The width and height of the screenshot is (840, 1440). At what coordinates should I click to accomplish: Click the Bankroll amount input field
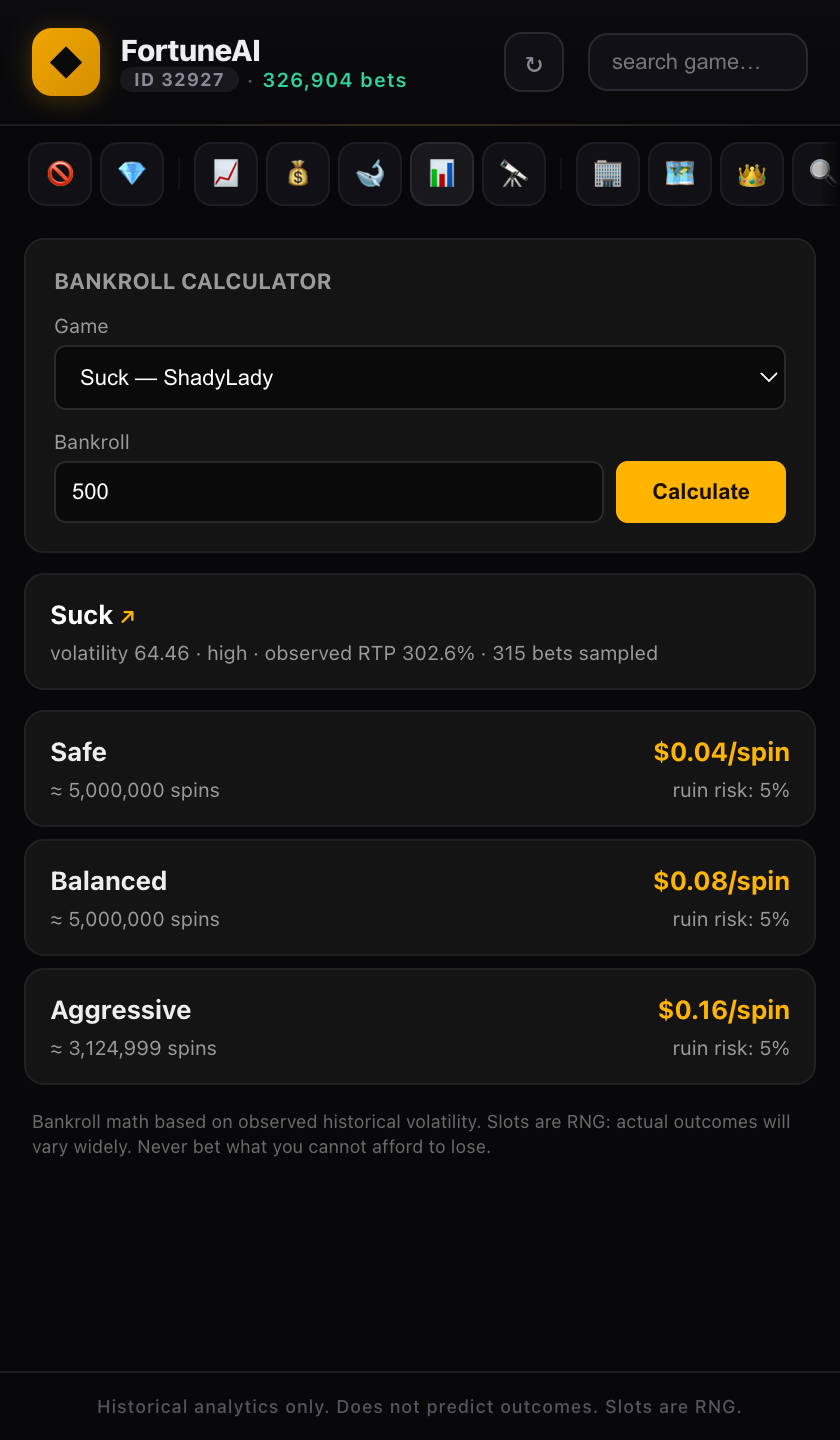(x=328, y=491)
